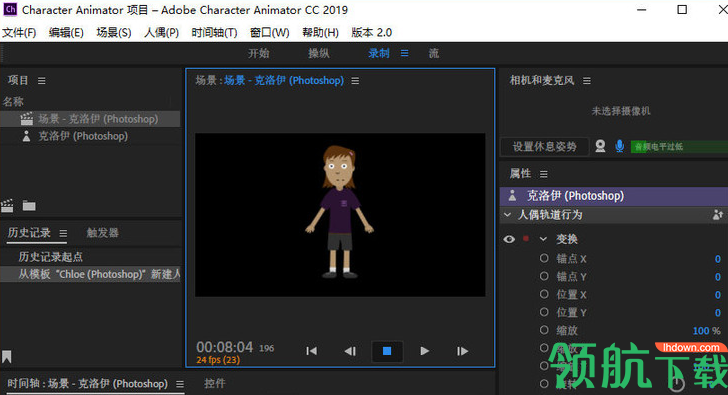Click the new folder icon in project panel
The image size is (728, 395).
(x=29, y=205)
